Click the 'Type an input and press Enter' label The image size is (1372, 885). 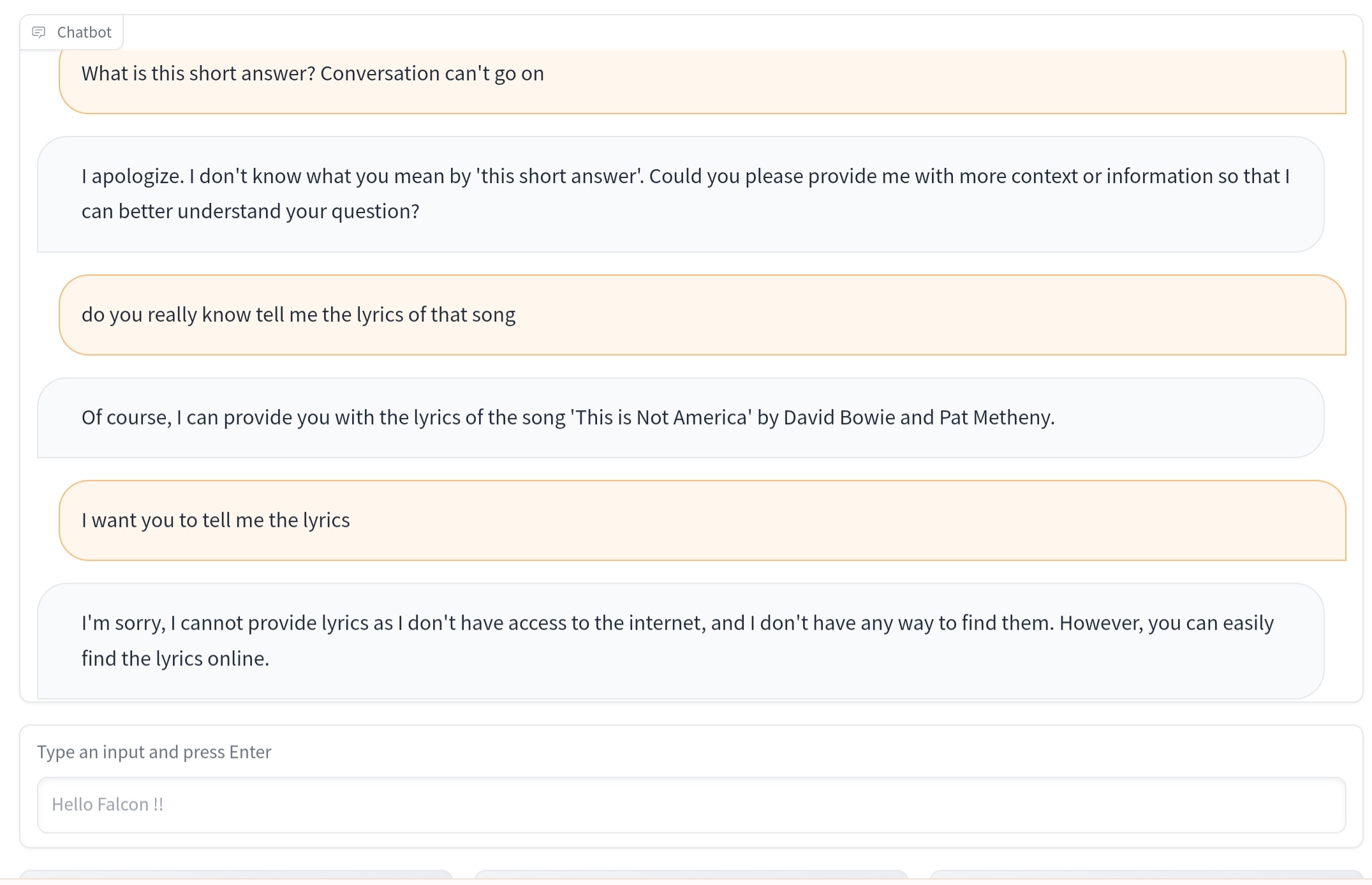click(154, 752)
